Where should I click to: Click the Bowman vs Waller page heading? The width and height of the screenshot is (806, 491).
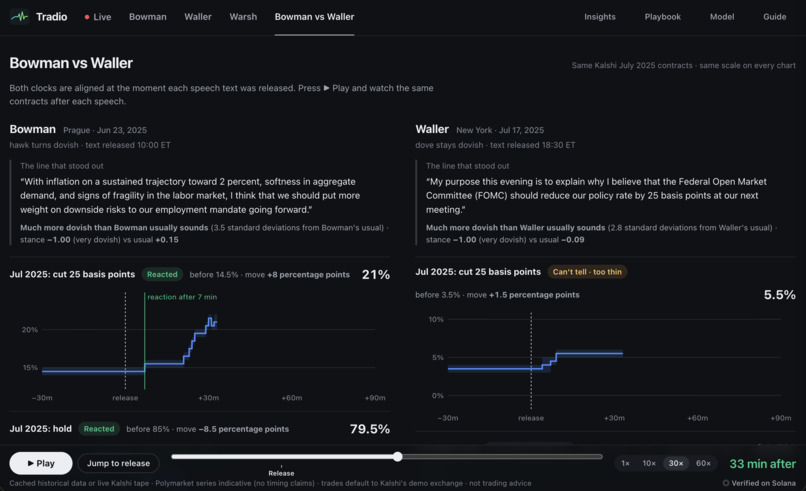coord(71,63)
